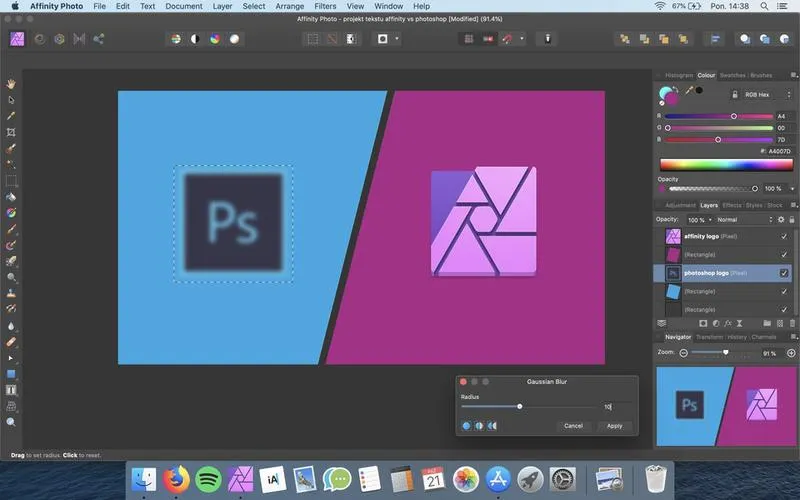Toggle Quick Mask in the toolbar
Screen dimensions: 800x500
point(383,39)
